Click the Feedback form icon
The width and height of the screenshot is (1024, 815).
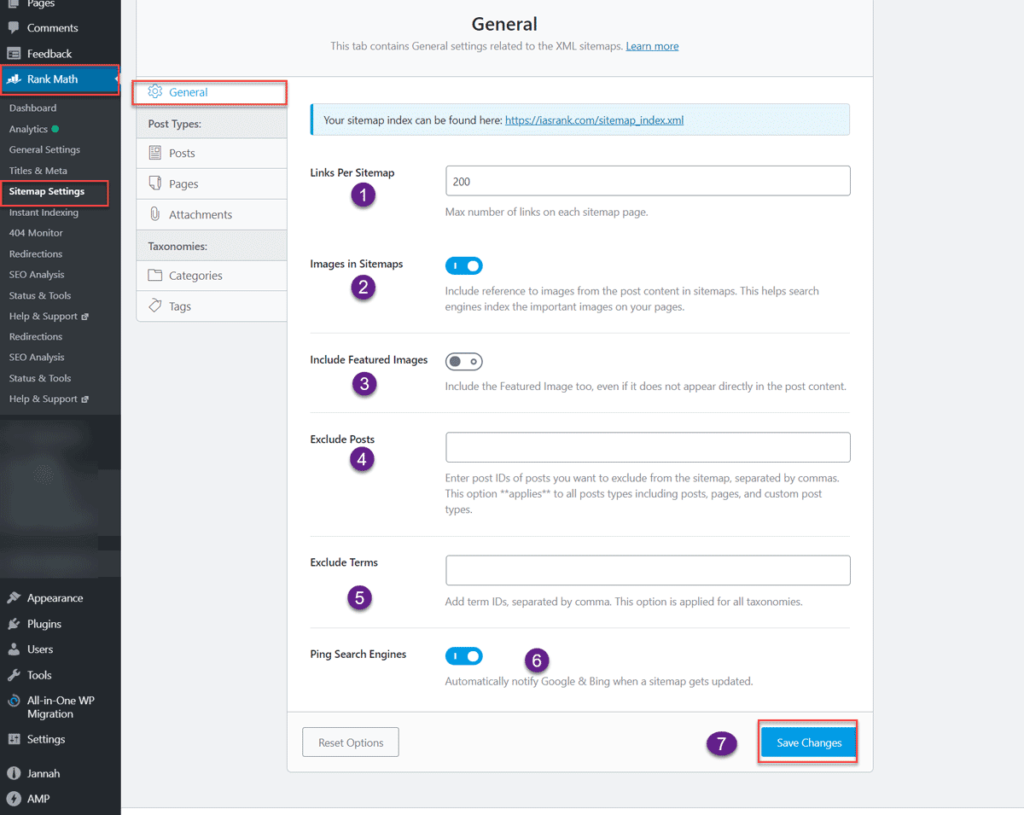click(x=14, y=54)
